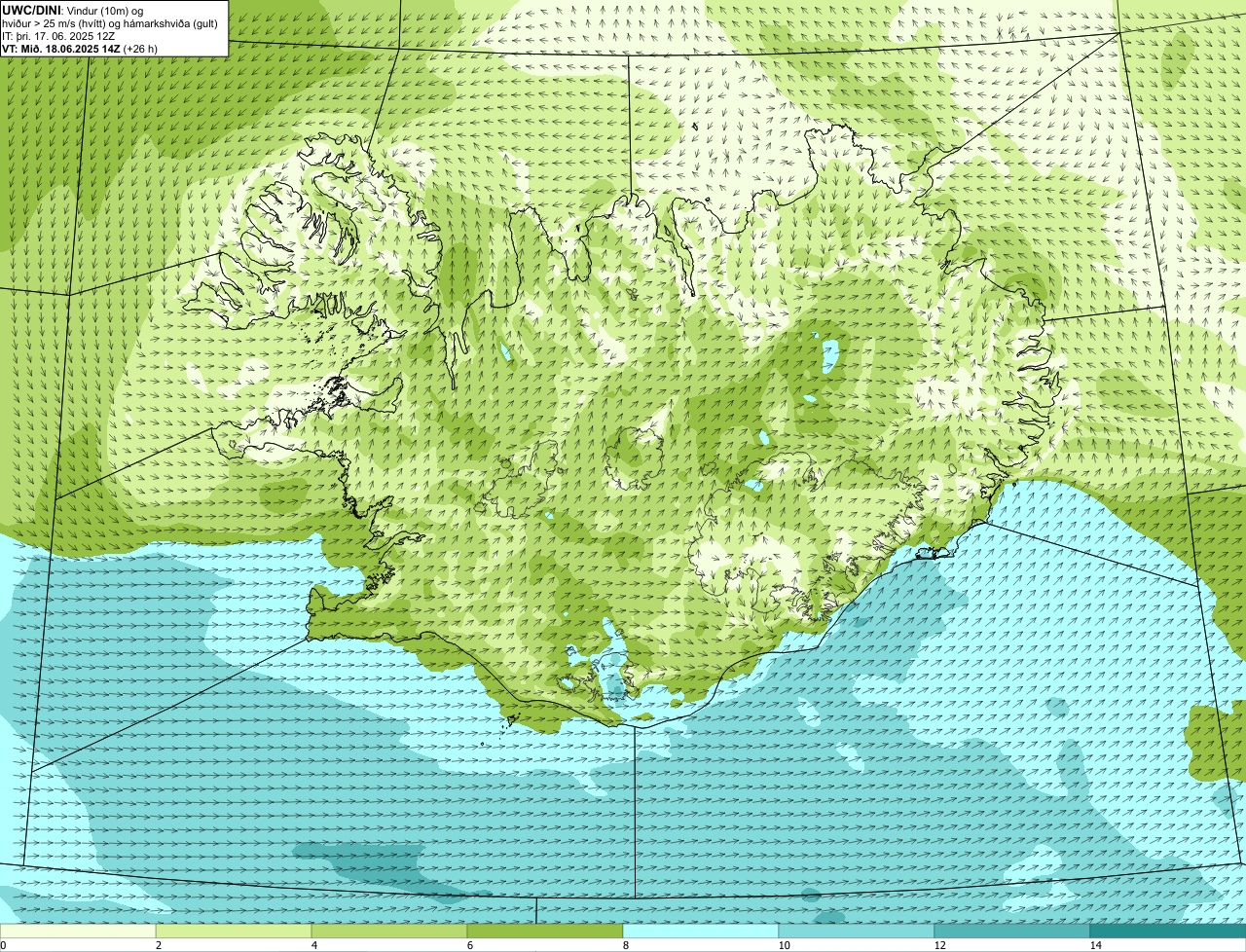Click the title text "UWC/DINI: Vindur (10m) og"
Viewport: 1246px width, 952px height.
coord(72,10)
